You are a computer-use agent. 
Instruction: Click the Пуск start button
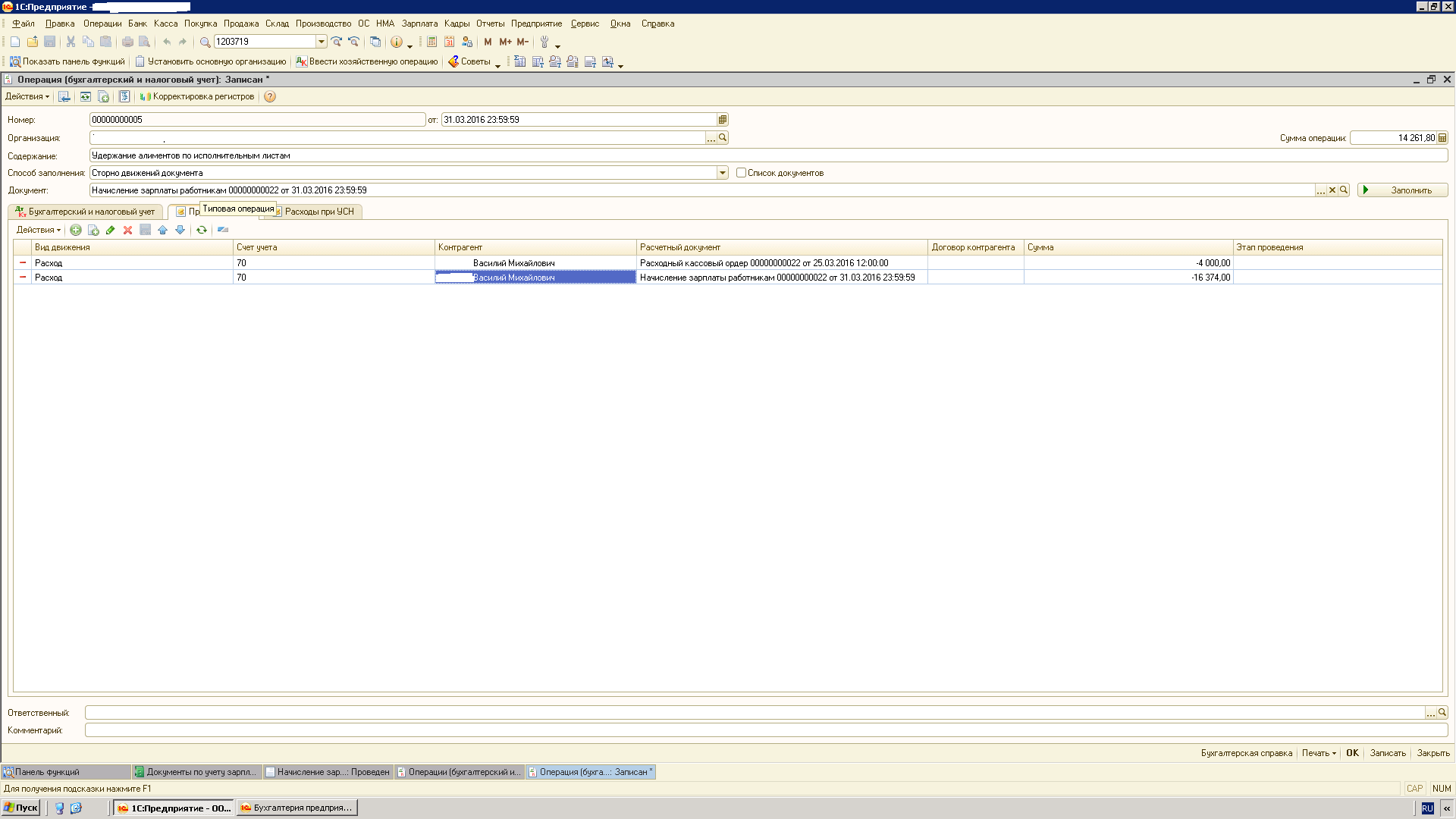coord(21,808)
